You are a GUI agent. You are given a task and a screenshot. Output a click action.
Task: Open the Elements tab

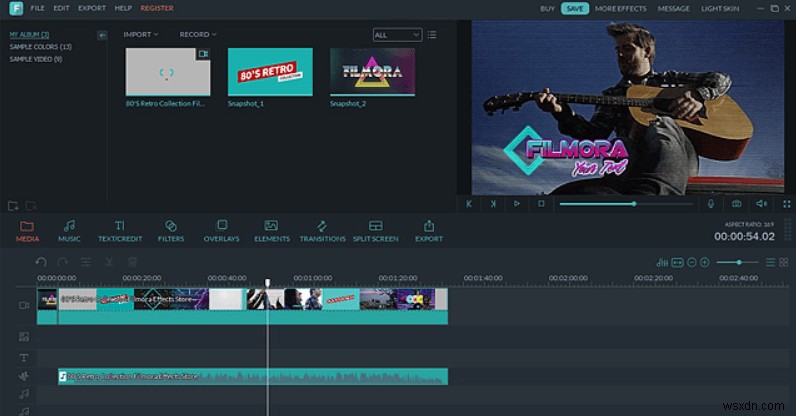point(272,231)
